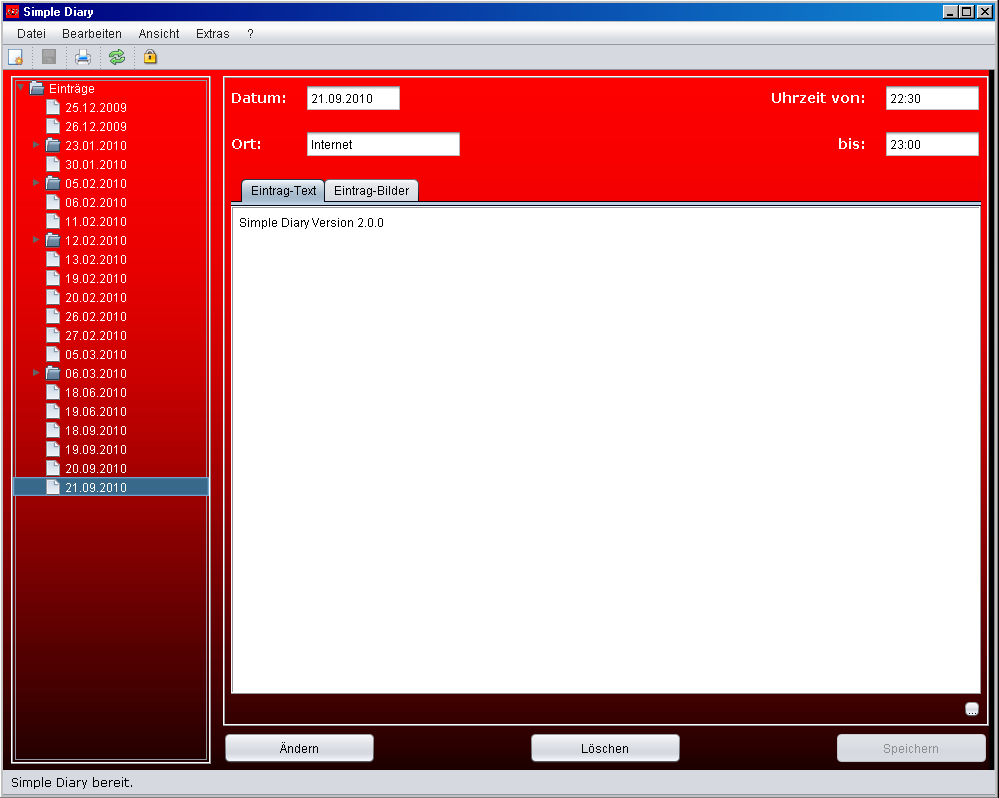Switch to the Eintrag-Bilder tab
This screenshot has height=798, width=999.
coord(371,190)
